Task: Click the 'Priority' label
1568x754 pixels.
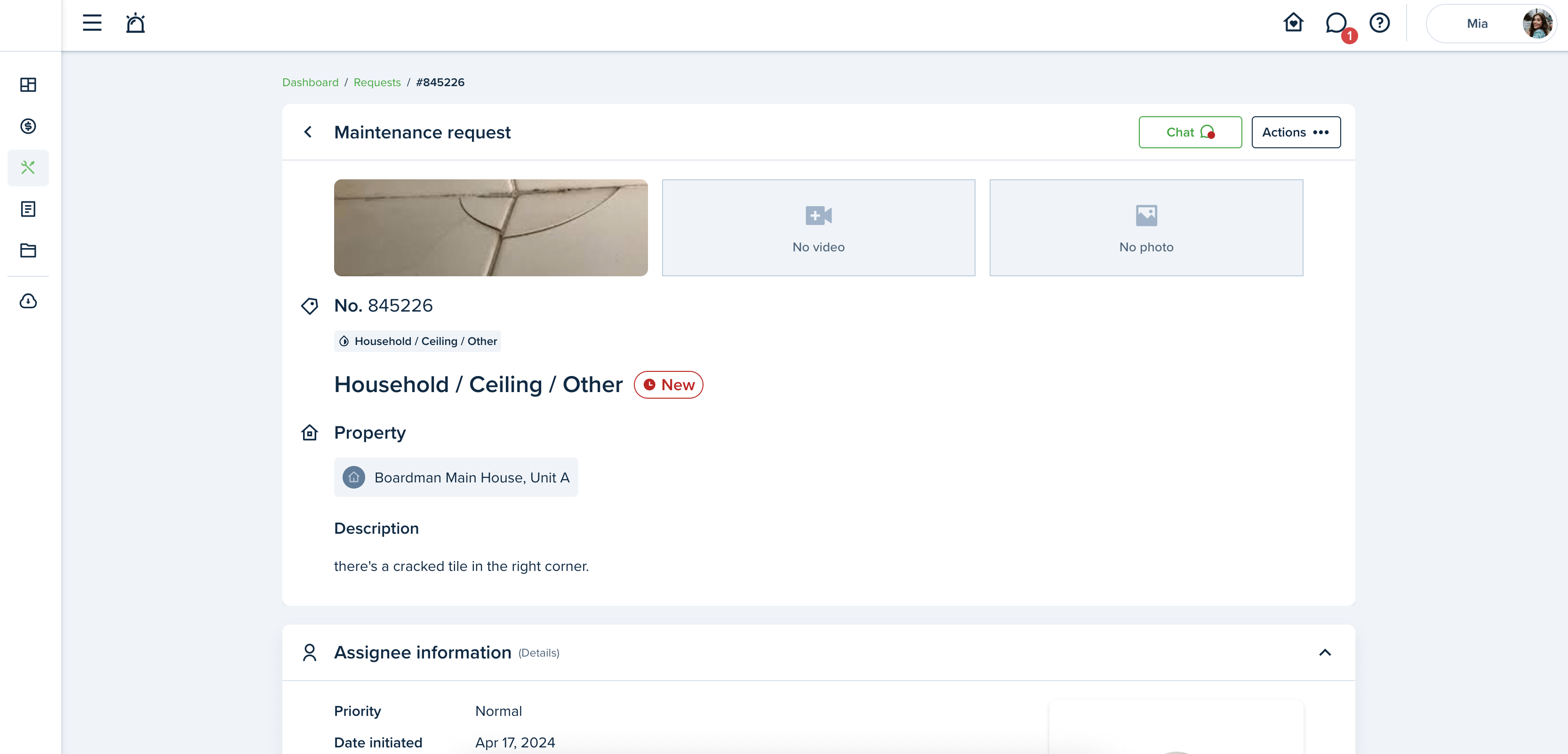Action: click(357, 711)
